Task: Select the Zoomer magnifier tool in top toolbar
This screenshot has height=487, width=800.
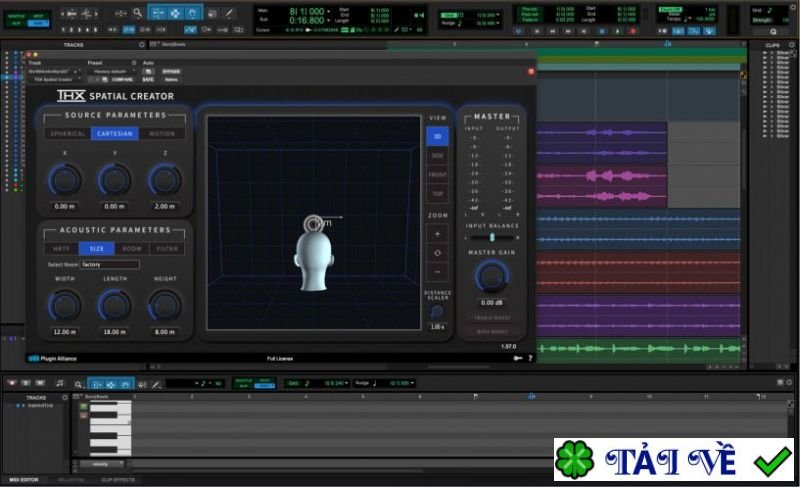Action: [x=137, y=12]
